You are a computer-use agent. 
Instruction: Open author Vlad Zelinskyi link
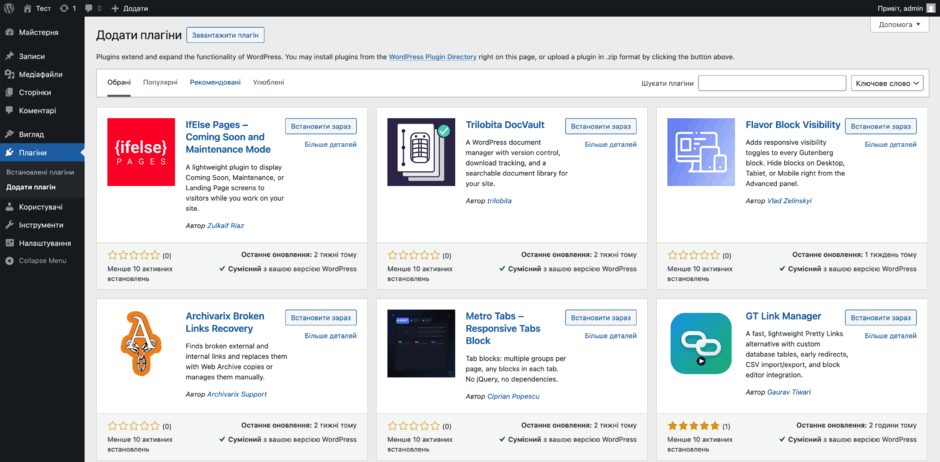point(790,201)
